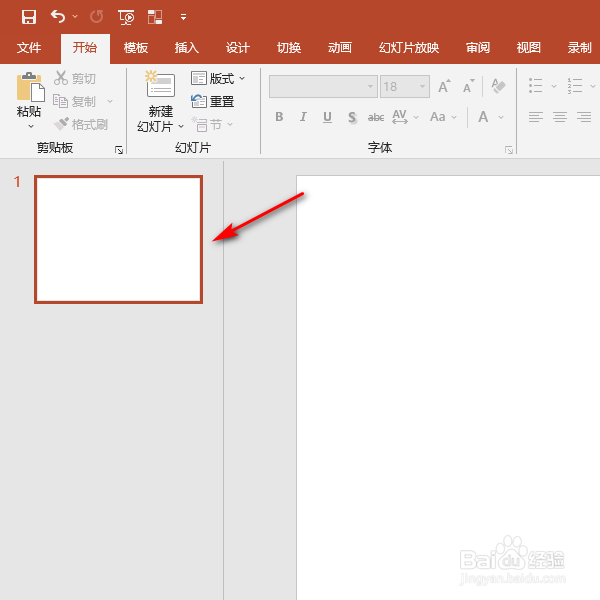Open the 节 section dropdown
Screen dimensions: 600x600
pyautogui.click(x=212, y=124)
